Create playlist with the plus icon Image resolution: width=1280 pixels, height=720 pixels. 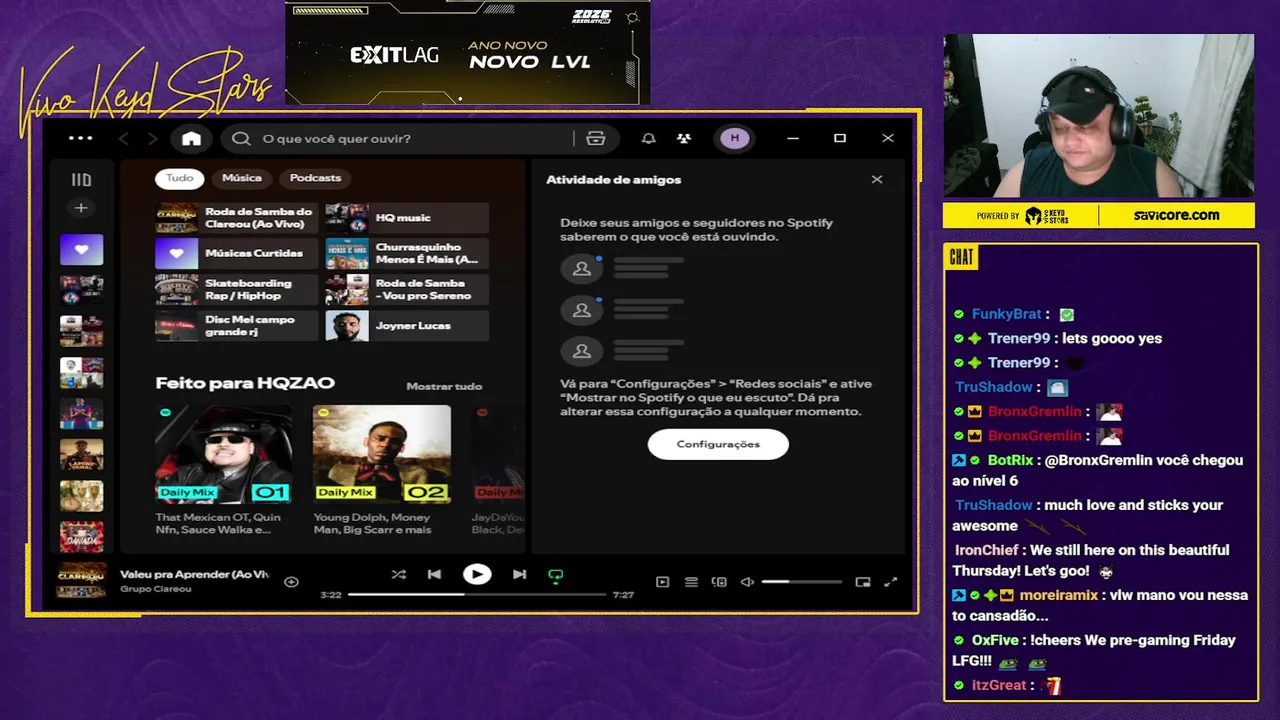tap(81, 208)
